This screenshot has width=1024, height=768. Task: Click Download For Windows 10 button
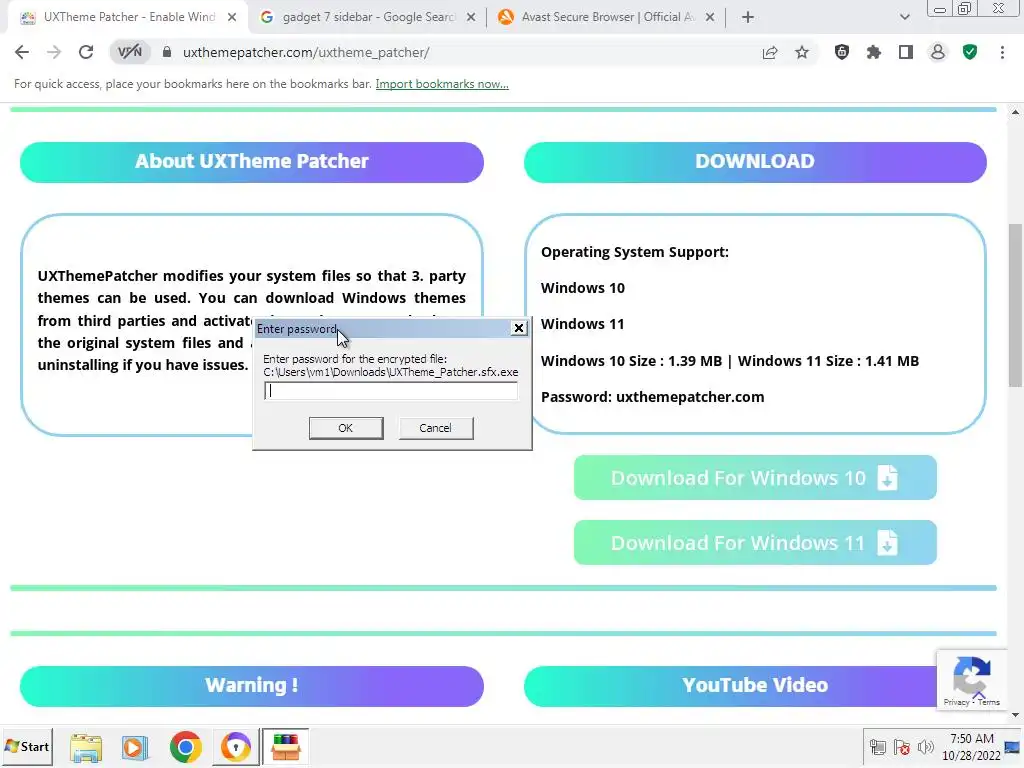755,478
